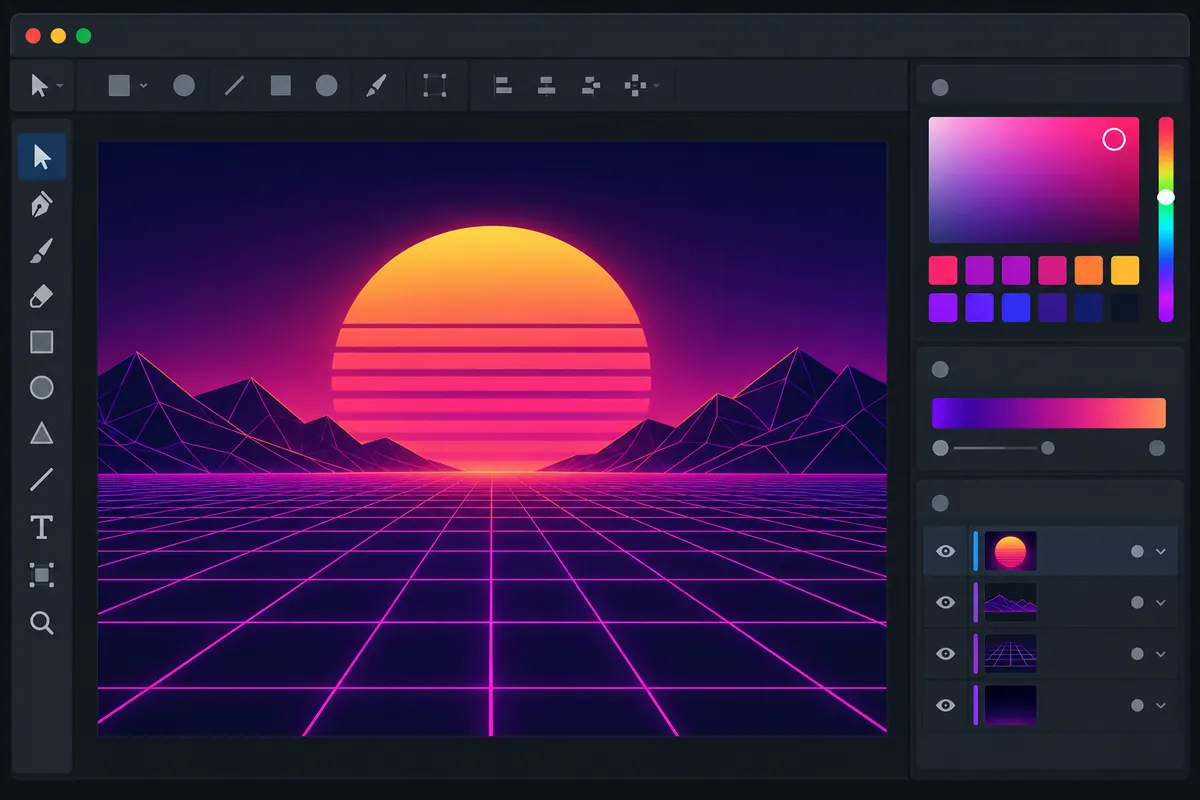Viewport: 1200px width, 800px height.
Task: Click the white handle on the hue slider
Action: coord(1166,197)
